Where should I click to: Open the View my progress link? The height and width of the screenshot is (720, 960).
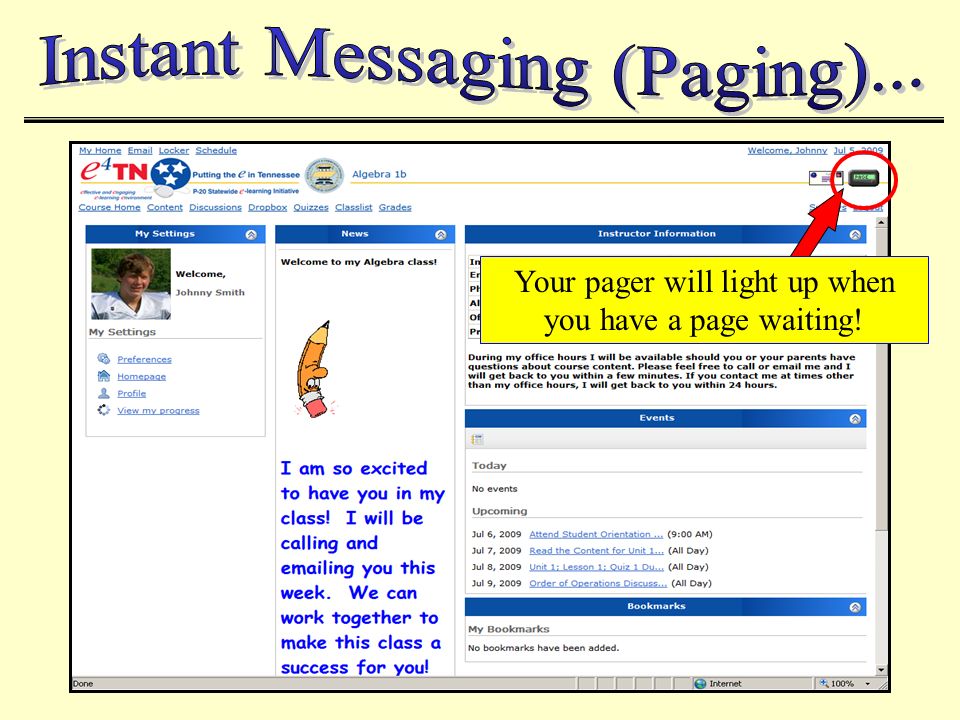pos(159,411)
